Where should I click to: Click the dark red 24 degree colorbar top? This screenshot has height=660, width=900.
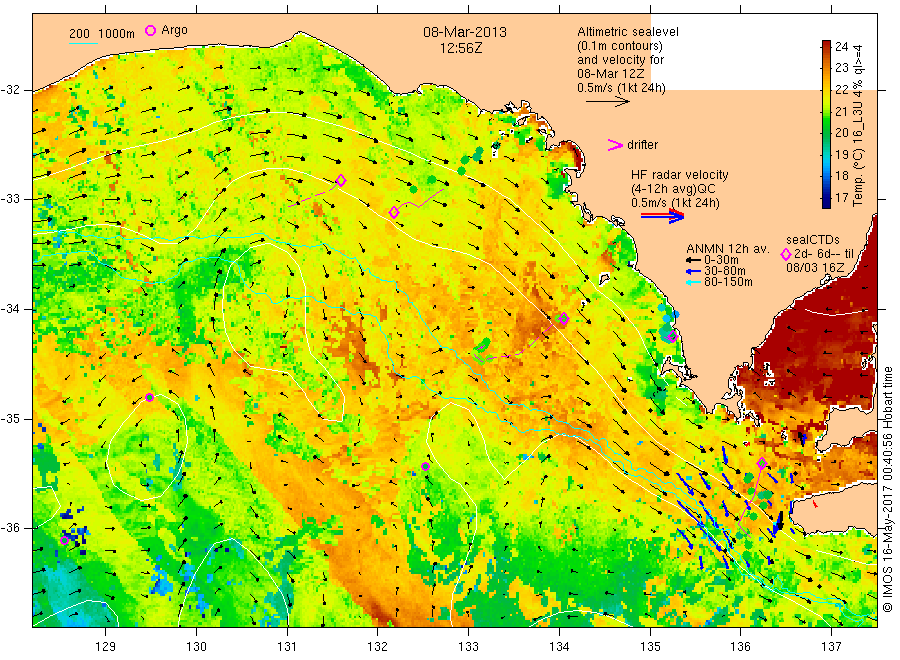click(x=827, y=45)
